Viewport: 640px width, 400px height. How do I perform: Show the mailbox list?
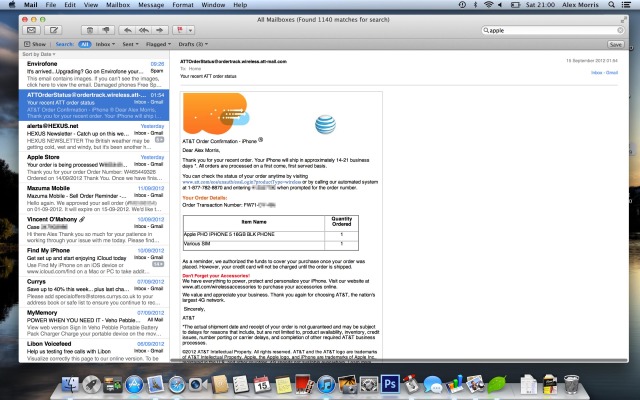coord(35,44)
